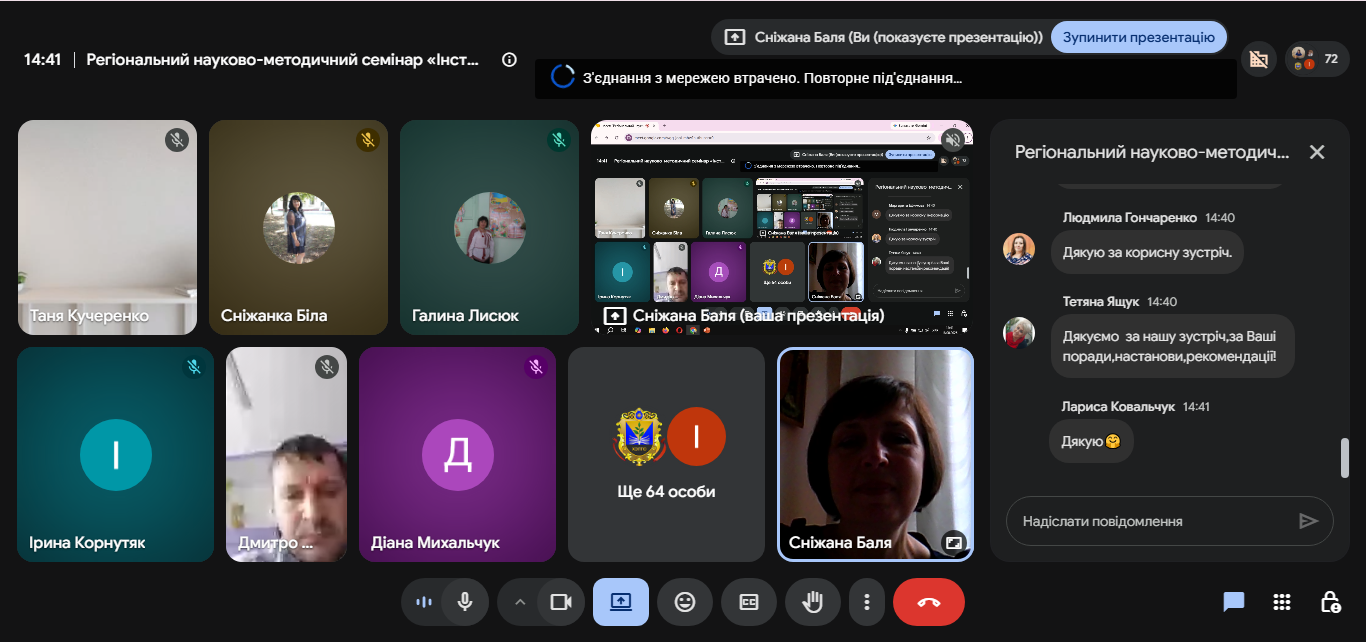1366x642 pixels.
Task: Click the Тетяна Ящук thank-you message bubble
Action: pos(1172,346)
